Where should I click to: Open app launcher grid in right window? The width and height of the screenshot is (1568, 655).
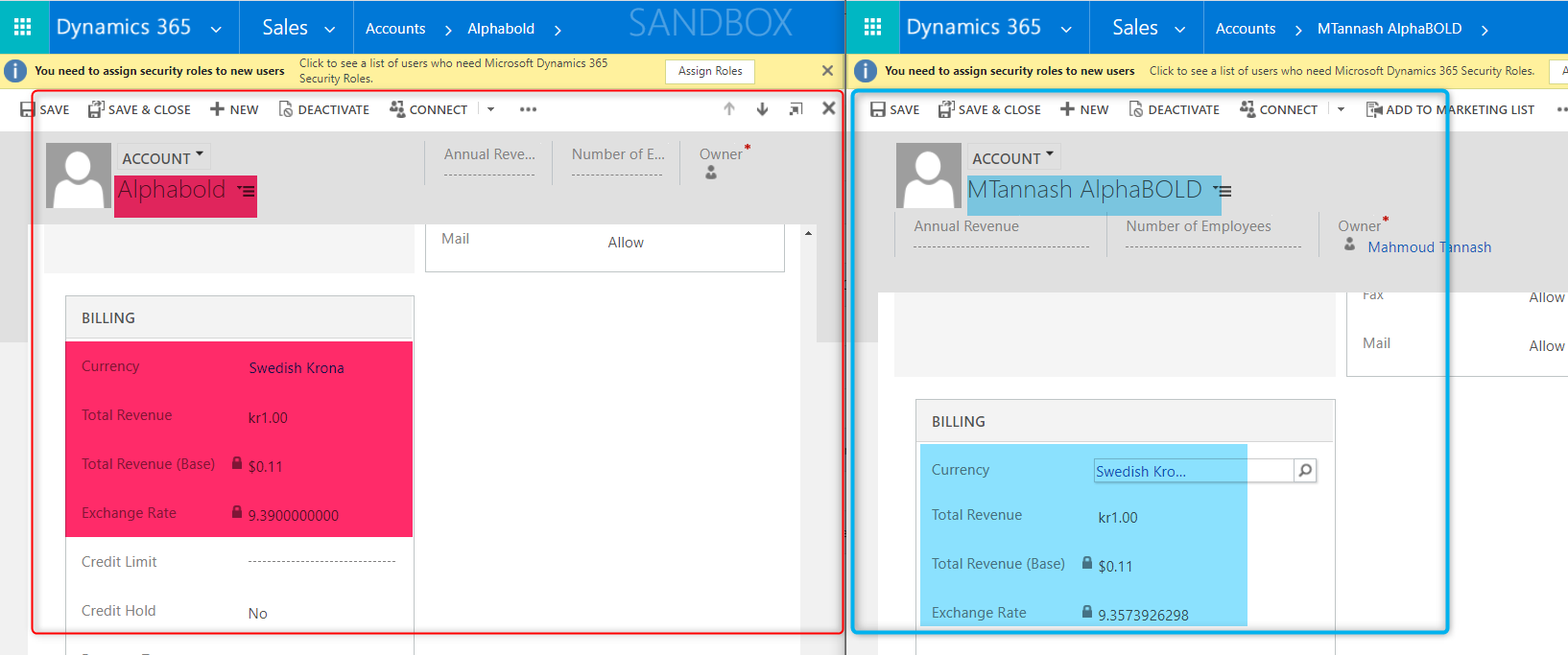[872, 27]
